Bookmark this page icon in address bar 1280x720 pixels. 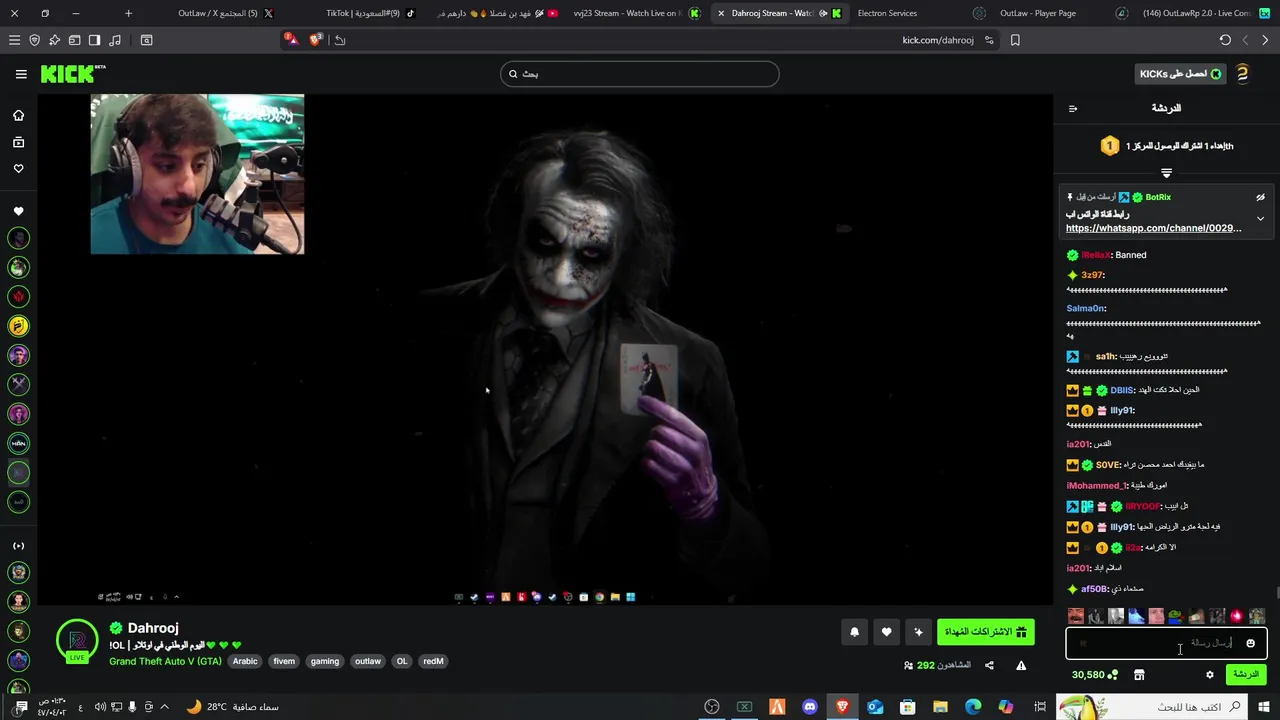1015,40
